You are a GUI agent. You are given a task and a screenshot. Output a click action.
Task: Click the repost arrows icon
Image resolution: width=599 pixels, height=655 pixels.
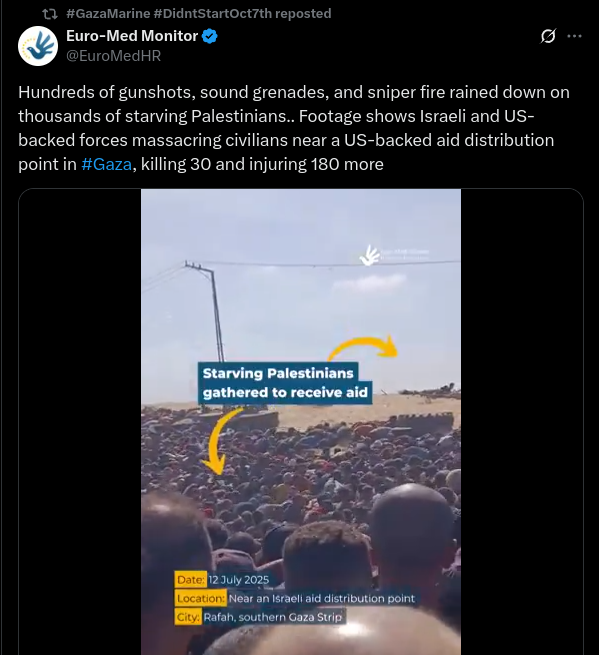[50, 14]
